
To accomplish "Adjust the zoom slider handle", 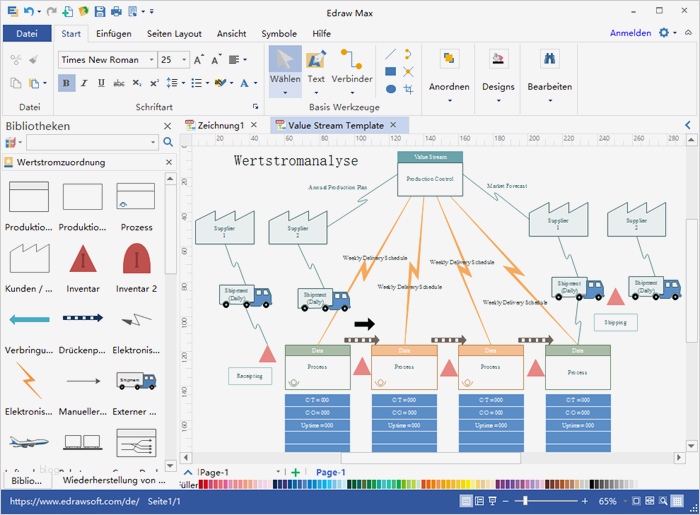I will click(x=525, y=501).
